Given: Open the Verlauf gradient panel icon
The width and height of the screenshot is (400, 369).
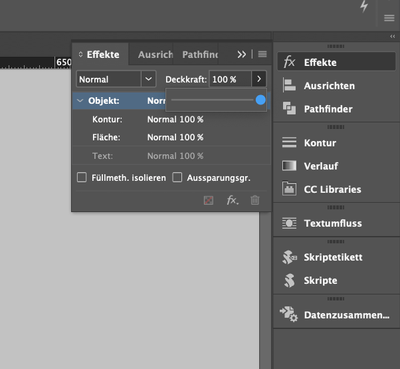Looking at the screenshot, I should tap(289, 166).
